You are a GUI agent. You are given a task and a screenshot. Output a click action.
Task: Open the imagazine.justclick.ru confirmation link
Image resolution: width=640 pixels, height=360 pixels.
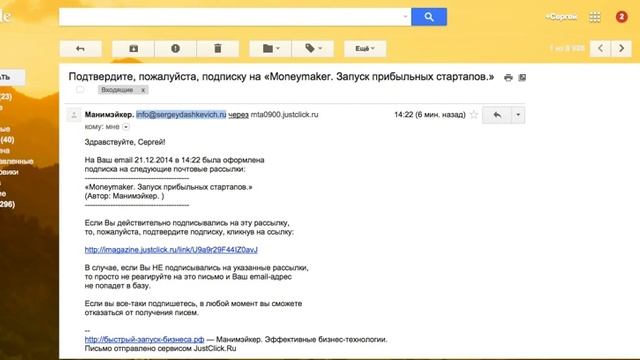(x=171, y=249)
